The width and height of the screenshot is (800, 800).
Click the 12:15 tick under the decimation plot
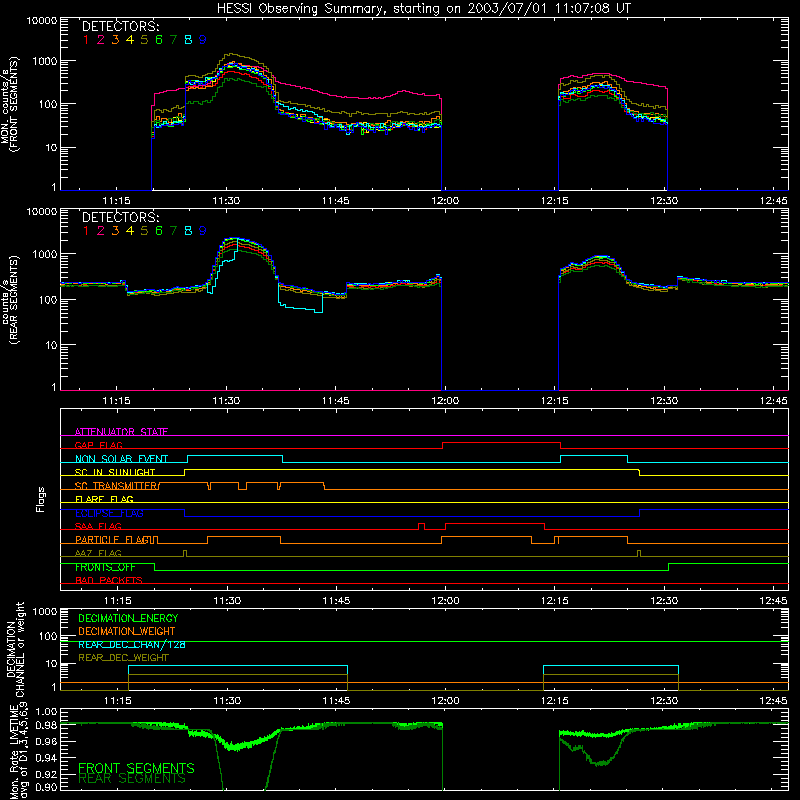click(555, 701)
